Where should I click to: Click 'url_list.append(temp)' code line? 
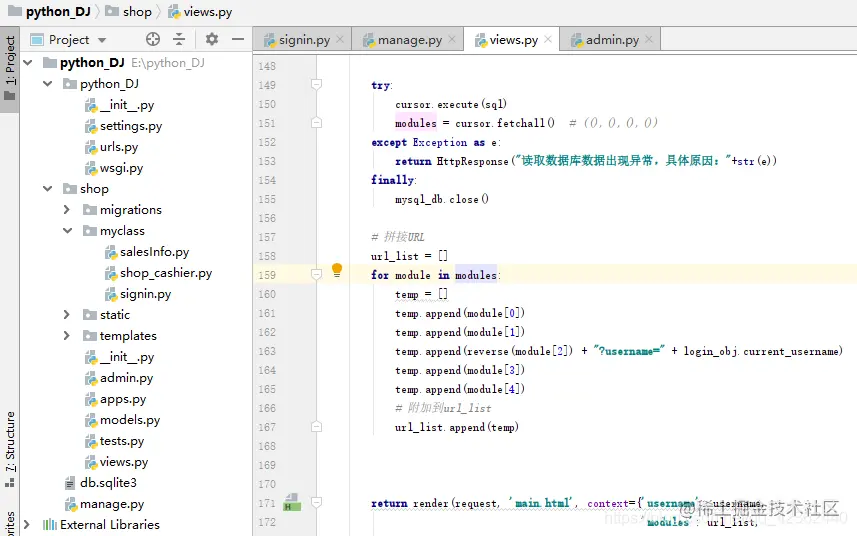pos(456,427)
